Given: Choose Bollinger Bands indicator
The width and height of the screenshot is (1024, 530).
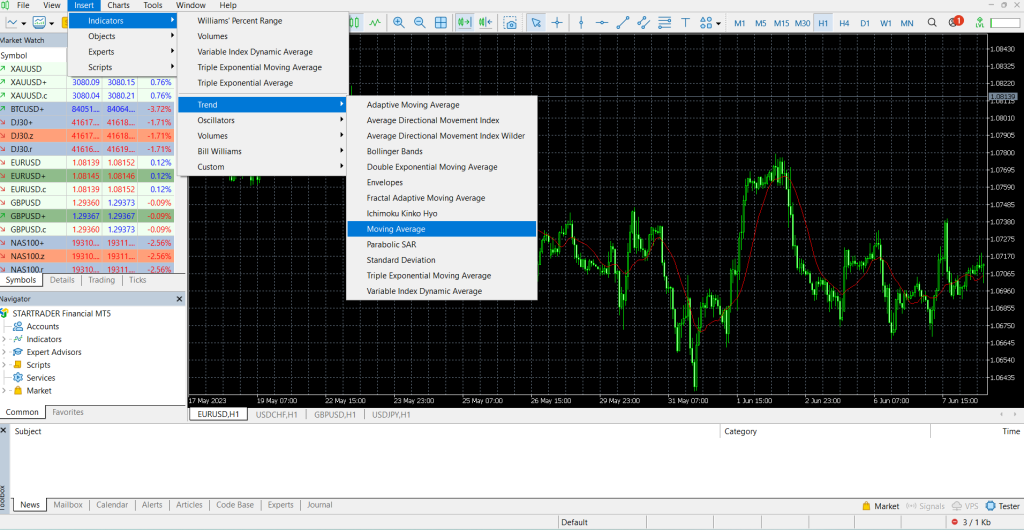Looking at the screenshot, I should [441, 151].
